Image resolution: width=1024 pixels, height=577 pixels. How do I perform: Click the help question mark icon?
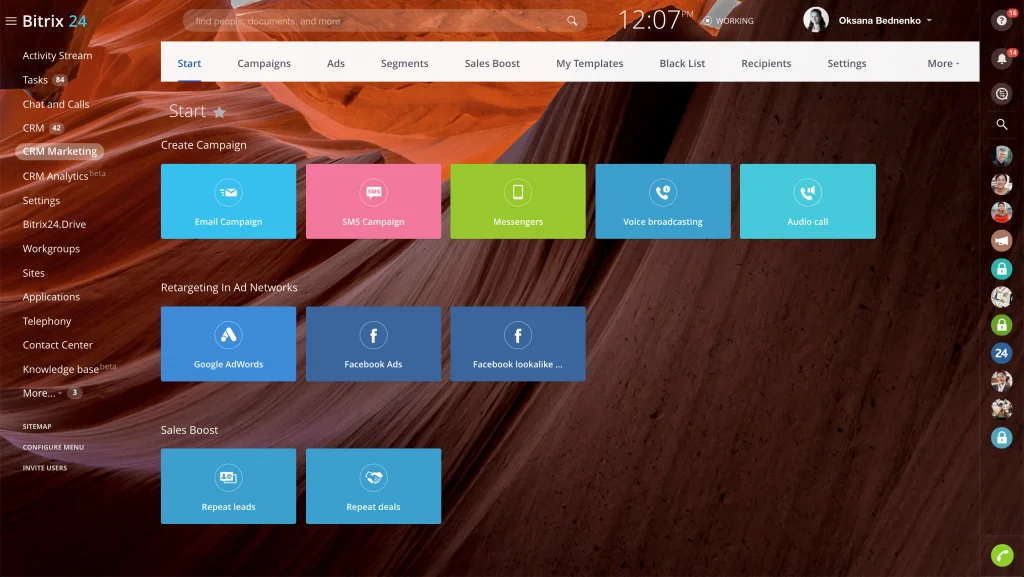1001,21
